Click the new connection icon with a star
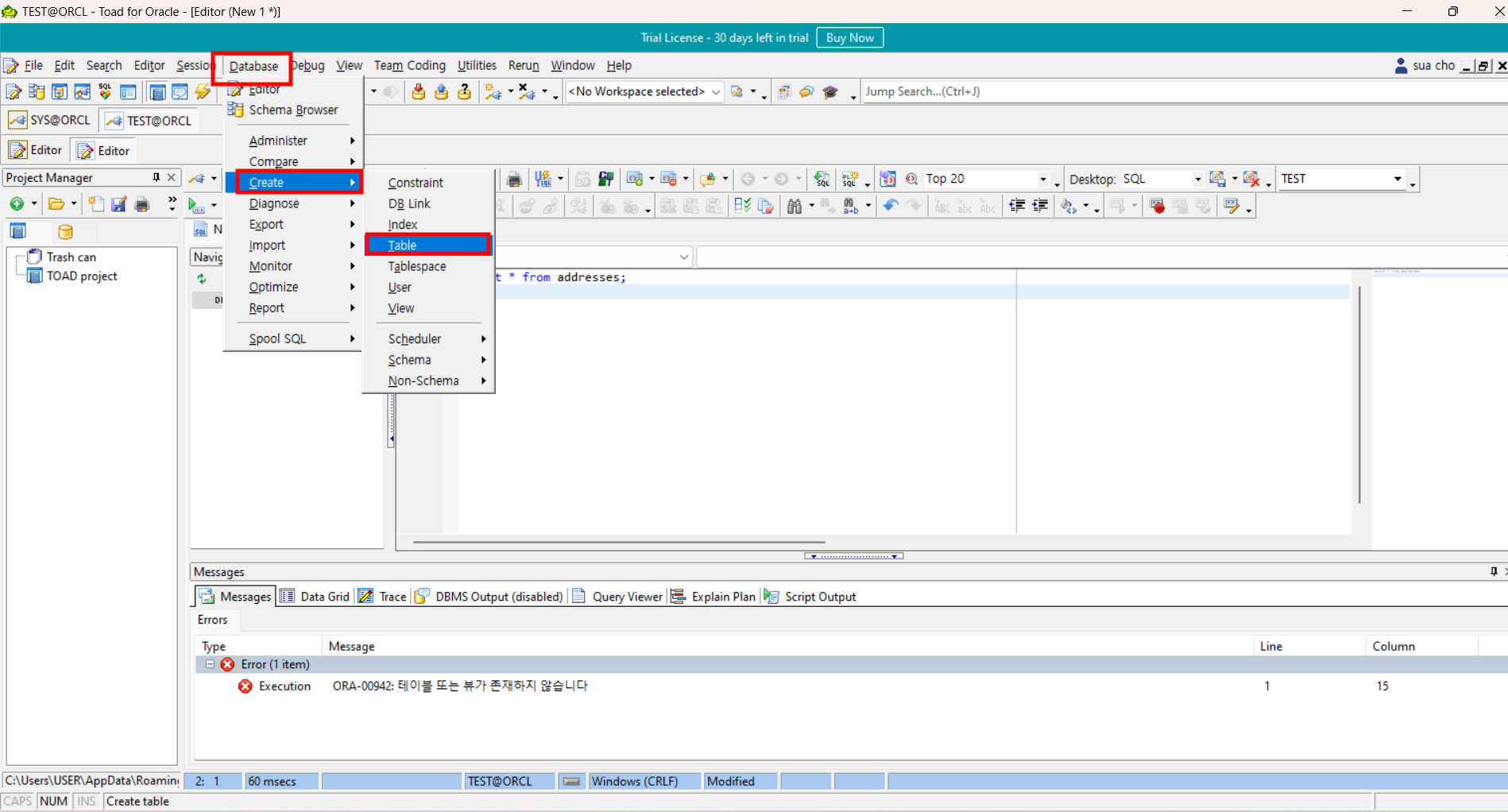This screenshot has height=812, width=1508. [493, 92]
